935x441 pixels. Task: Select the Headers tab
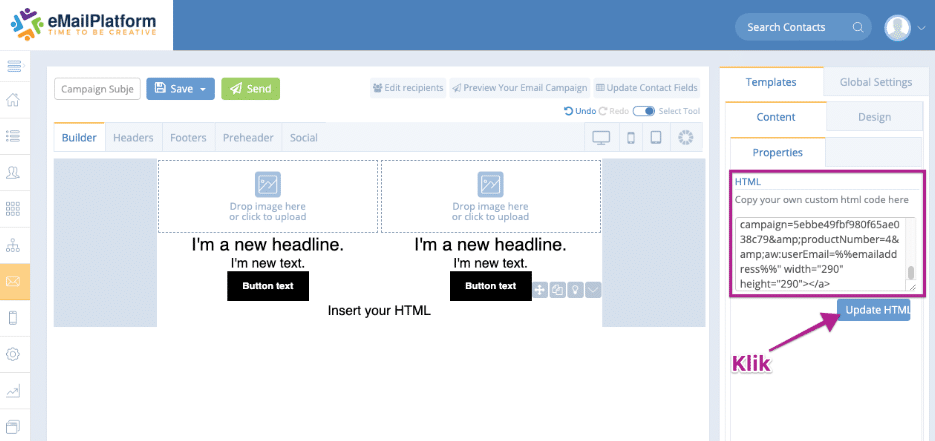point(133,138)
